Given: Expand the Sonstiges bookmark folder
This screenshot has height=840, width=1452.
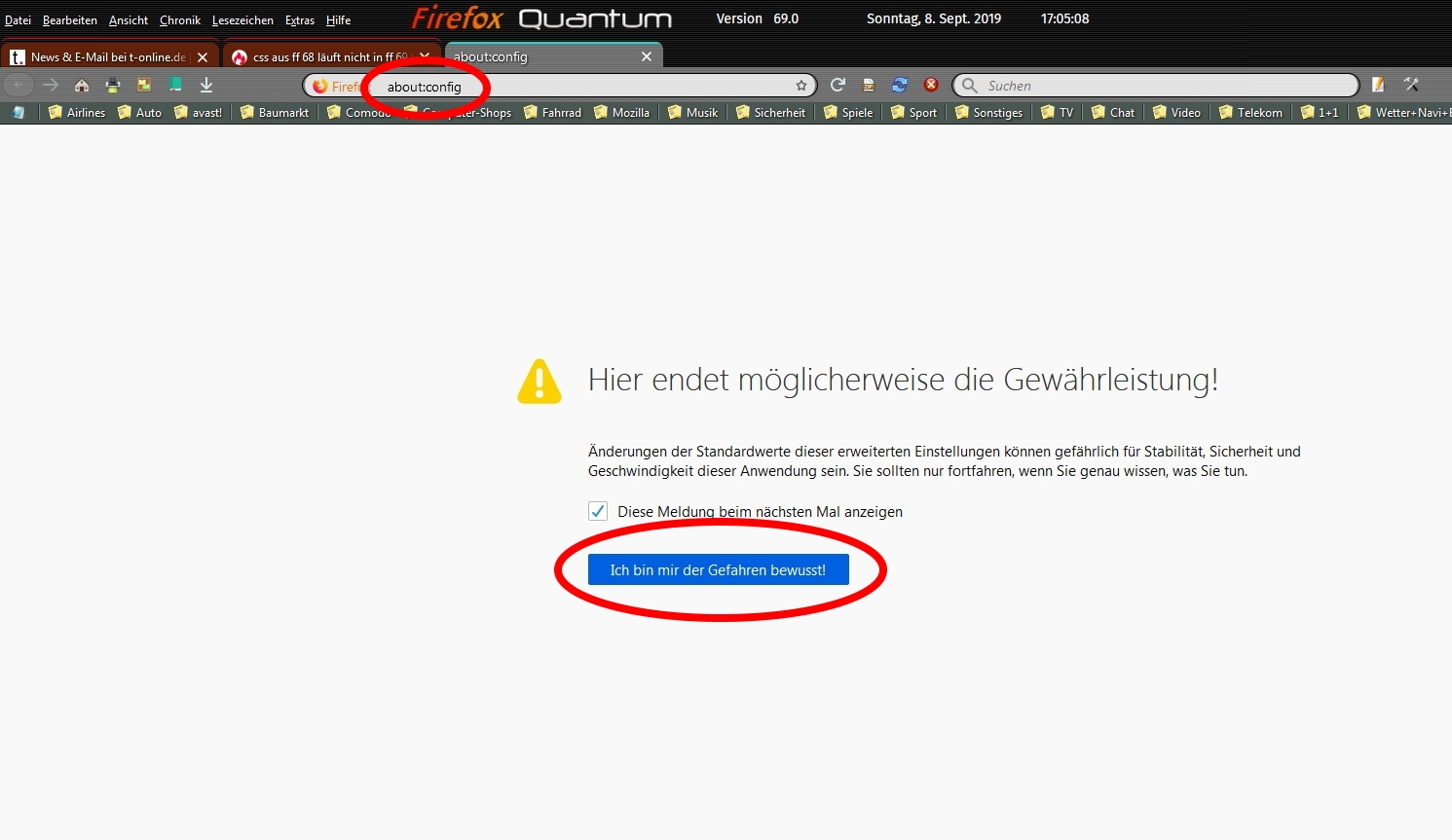Looking at the screenshot, I should tap(988, 113).
